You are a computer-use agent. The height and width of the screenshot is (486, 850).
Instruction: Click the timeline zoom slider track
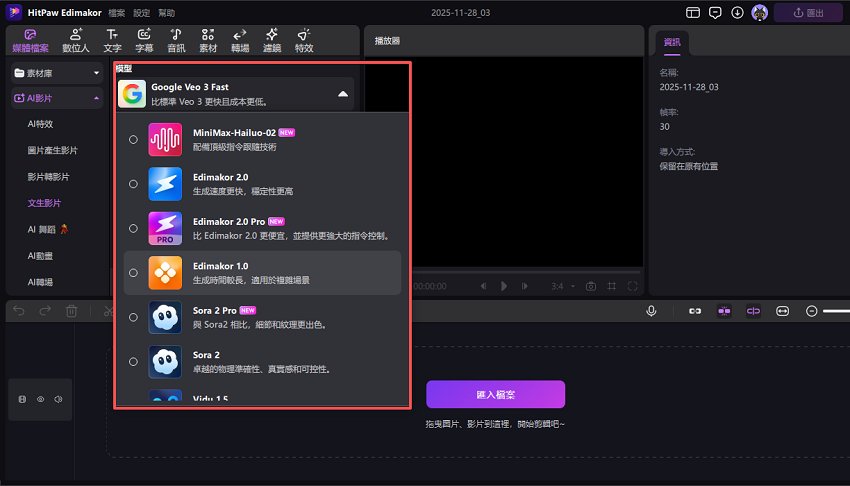click(836, 311)
